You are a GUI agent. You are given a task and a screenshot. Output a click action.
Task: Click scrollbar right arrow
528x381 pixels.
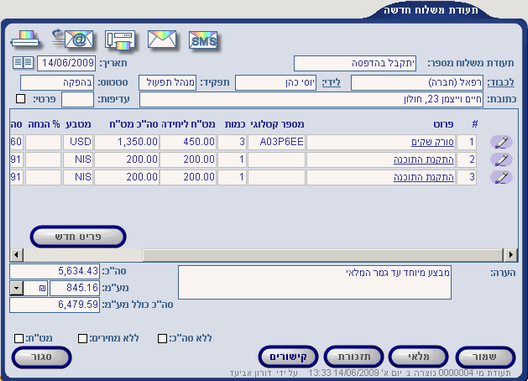point(510,255)
